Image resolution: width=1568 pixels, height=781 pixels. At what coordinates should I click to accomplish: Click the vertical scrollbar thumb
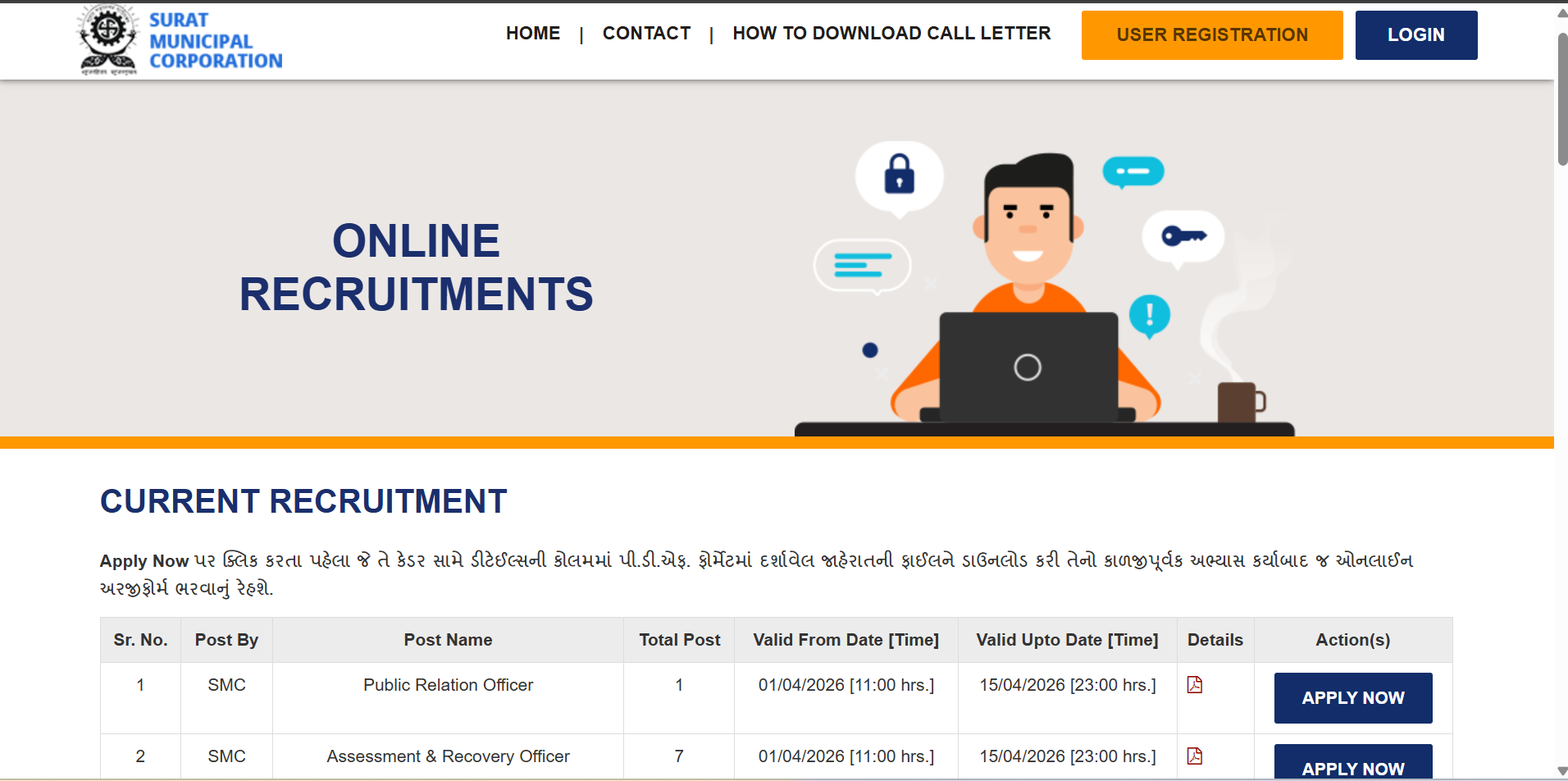[1561, 98]
